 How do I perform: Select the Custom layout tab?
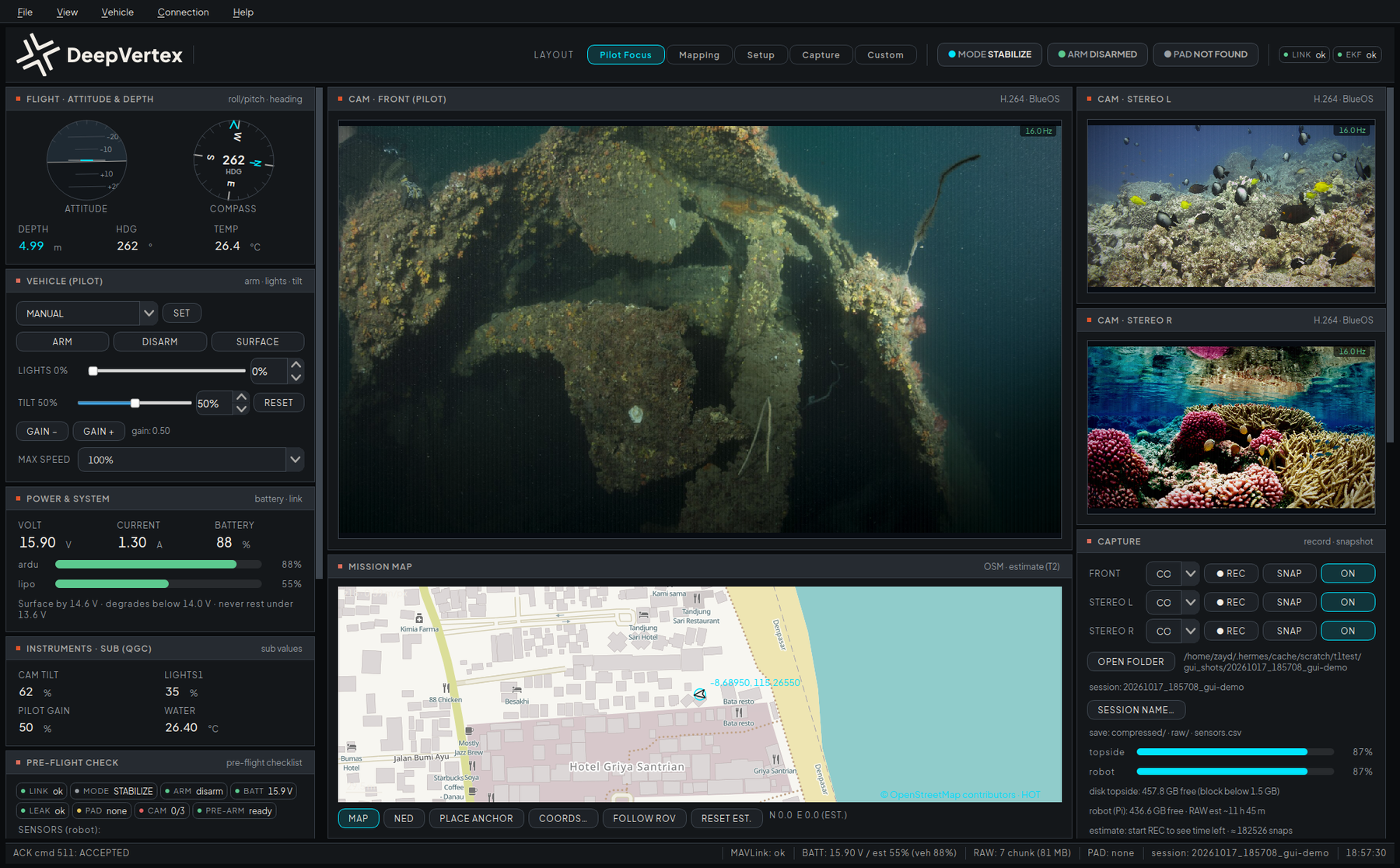(885, 54)
